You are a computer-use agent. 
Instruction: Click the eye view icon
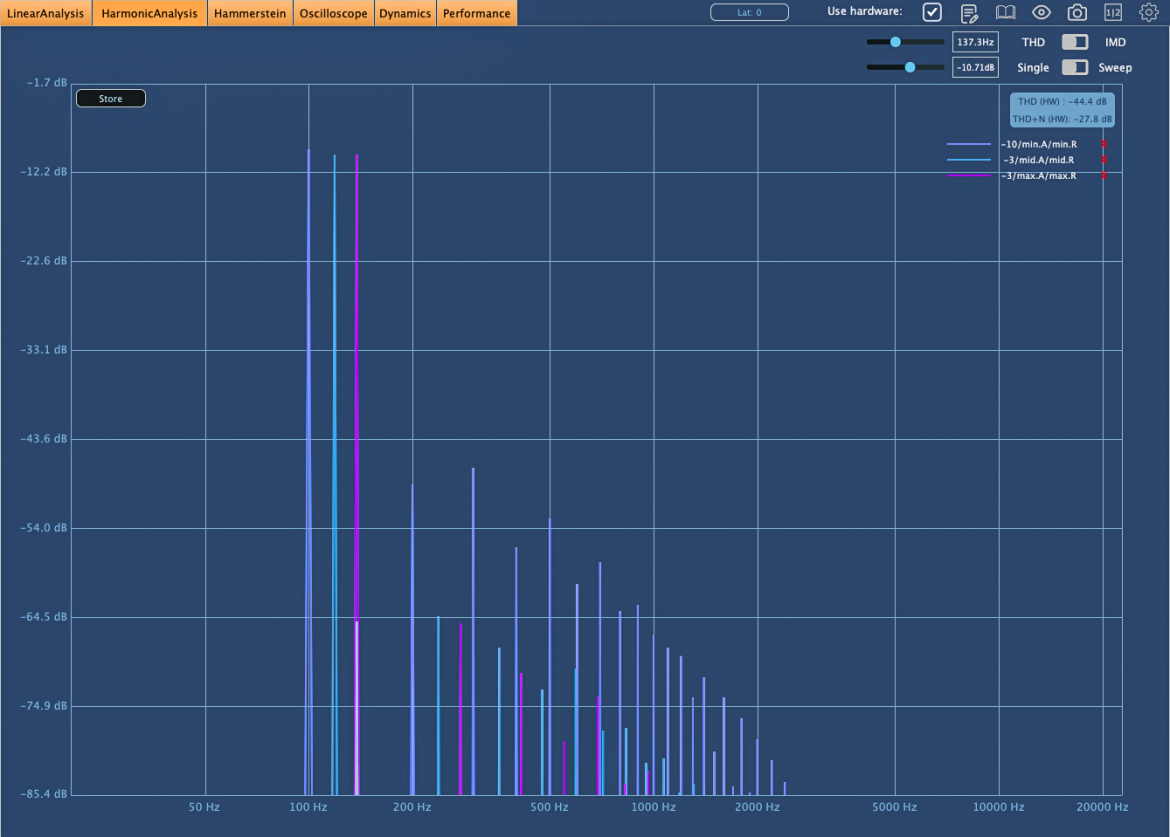[x=1041, y=13]
